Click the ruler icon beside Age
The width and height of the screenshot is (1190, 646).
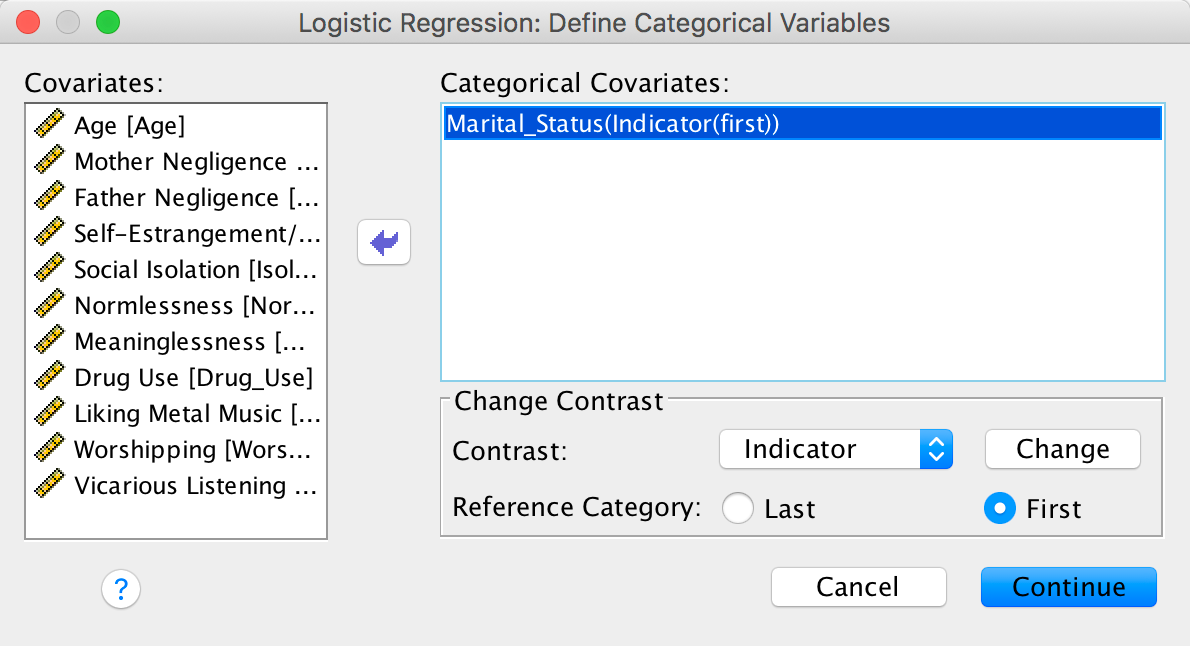click(48, 125)
